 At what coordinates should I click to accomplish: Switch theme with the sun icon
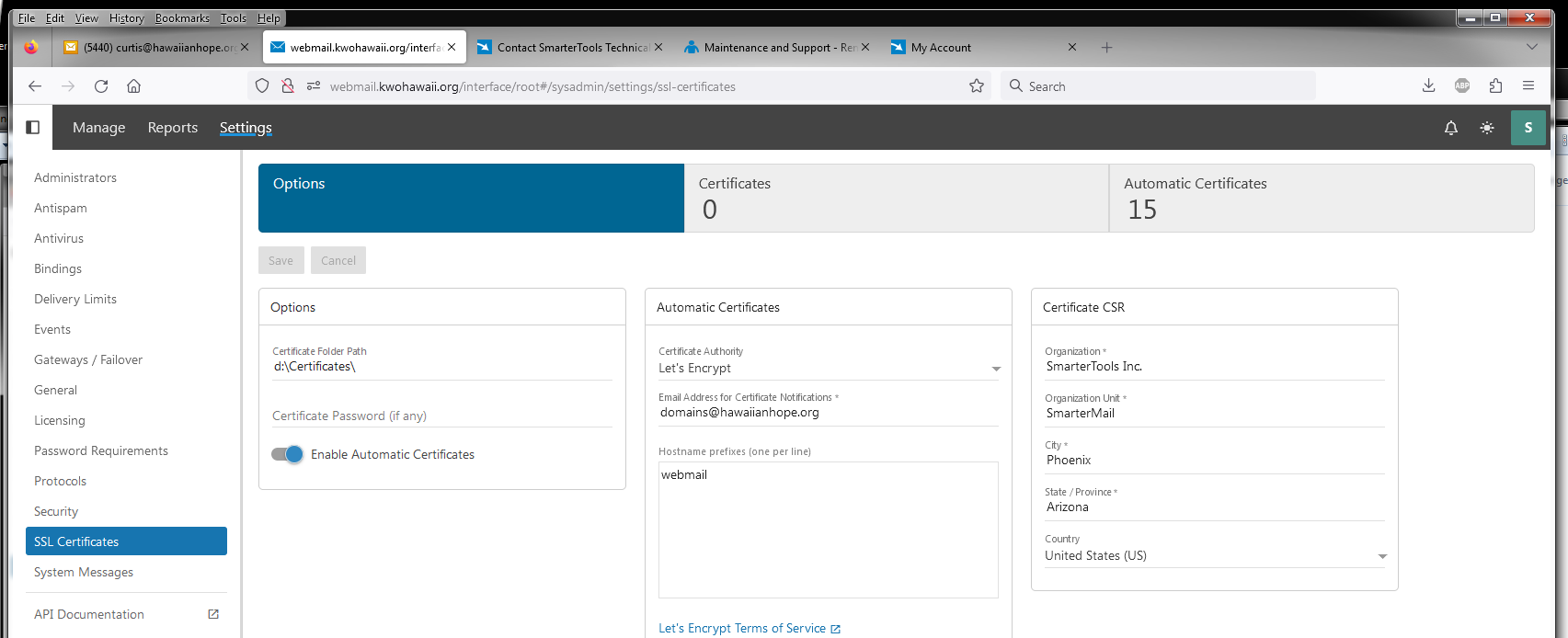(1486, 128)
